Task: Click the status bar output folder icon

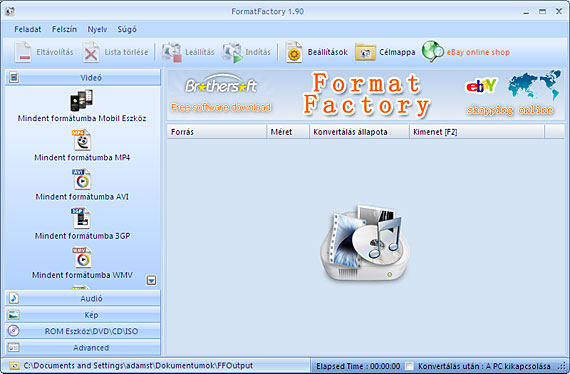Action: coord(15,366)
